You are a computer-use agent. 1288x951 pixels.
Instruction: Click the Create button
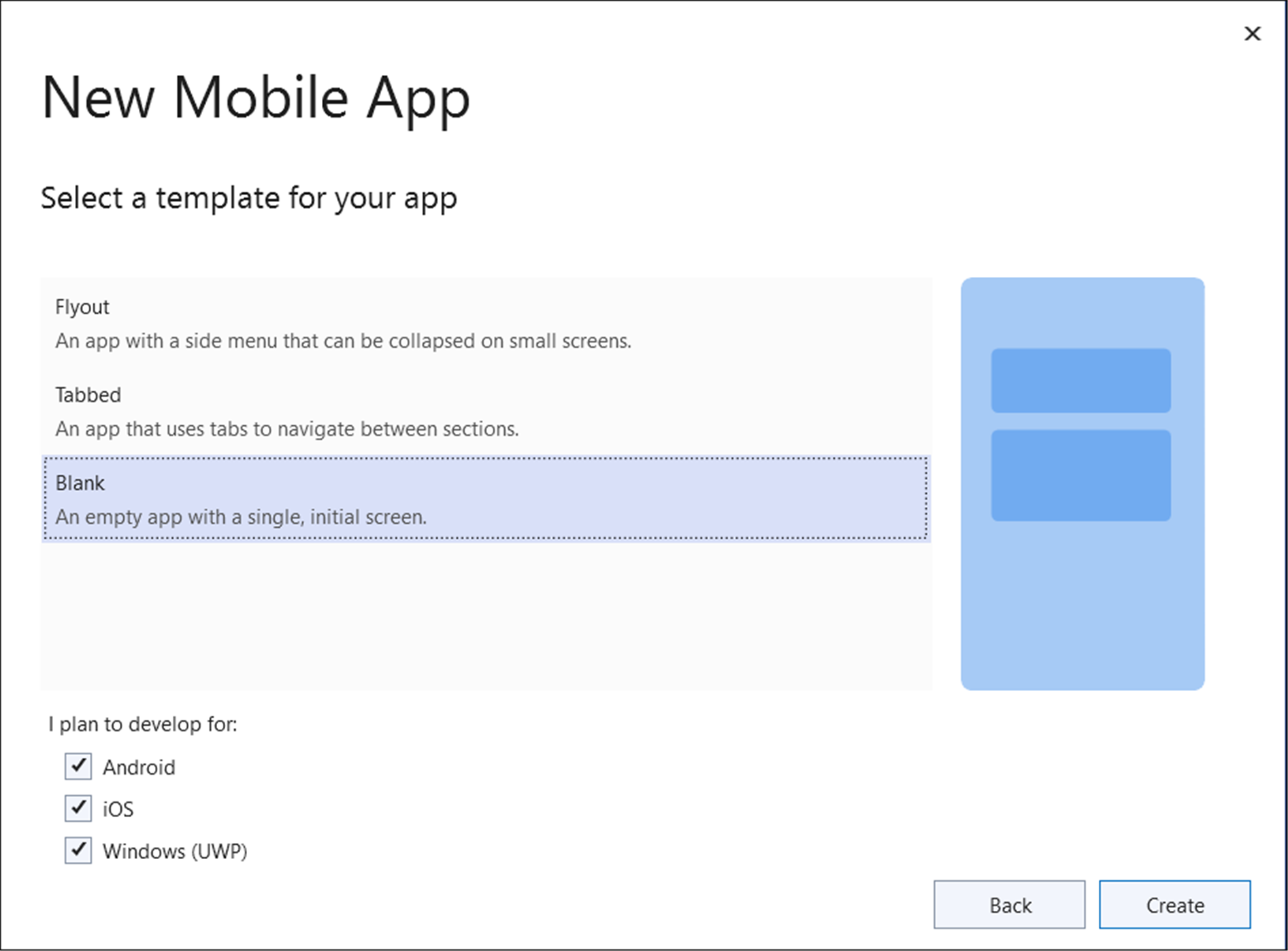(1175, 905)
